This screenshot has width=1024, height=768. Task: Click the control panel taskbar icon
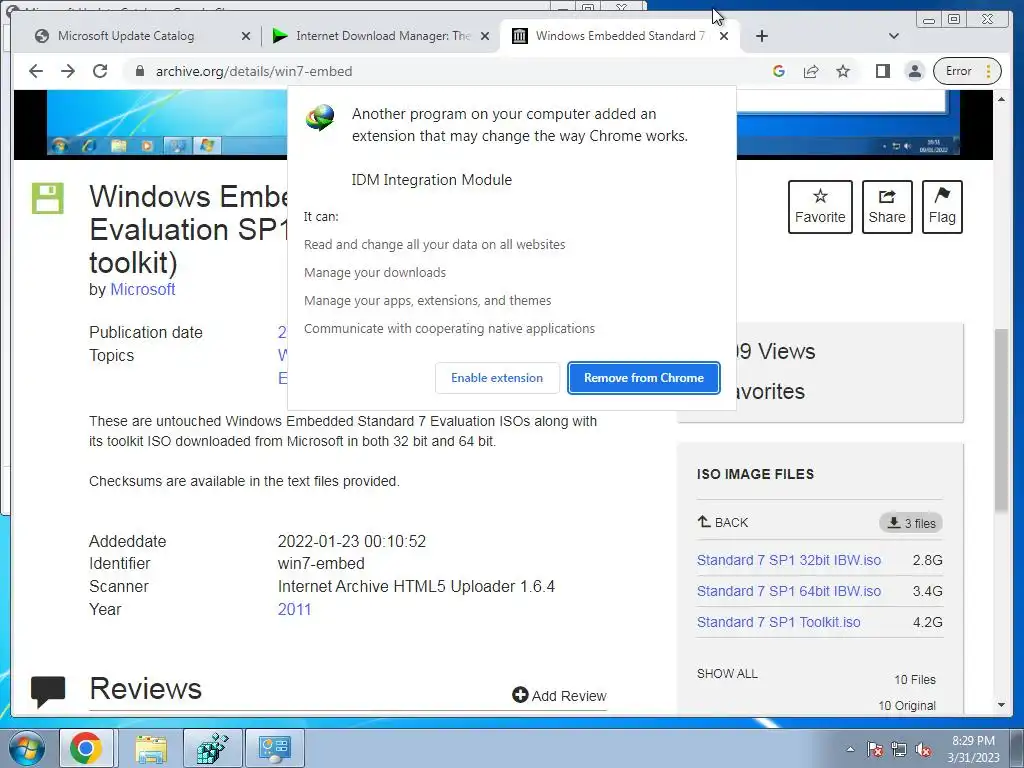(x=274, y=748)
